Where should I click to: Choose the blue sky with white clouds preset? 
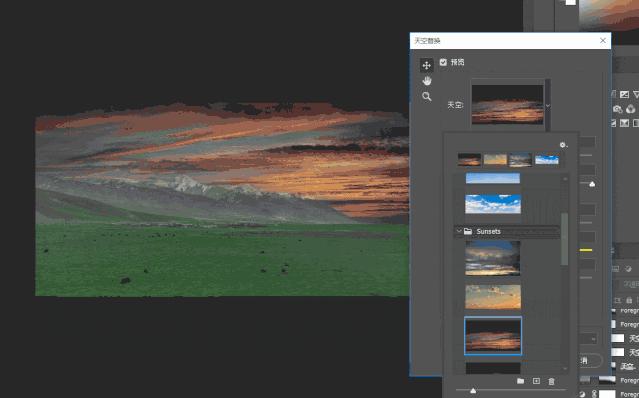(x=493, y=204)
